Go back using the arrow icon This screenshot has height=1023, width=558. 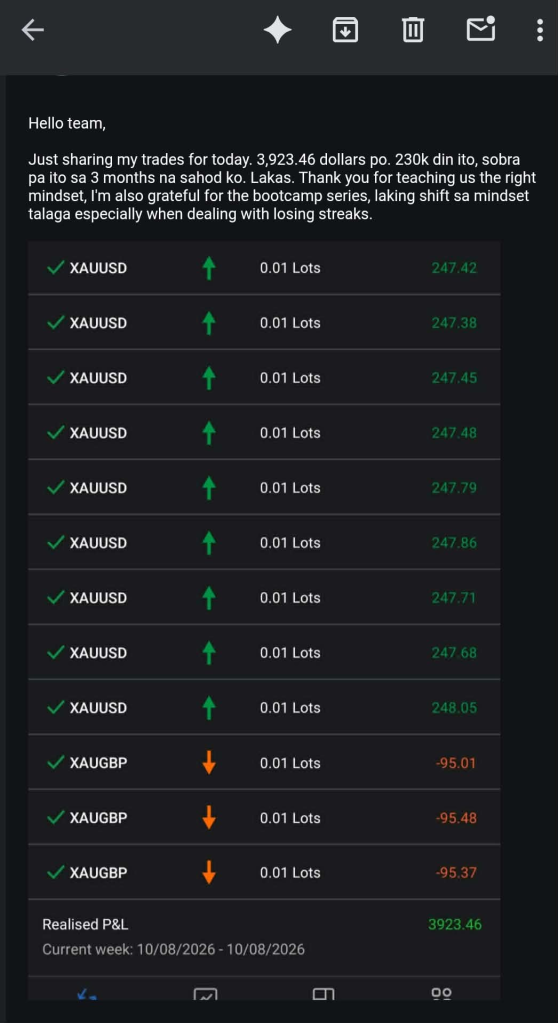[33, 30]
